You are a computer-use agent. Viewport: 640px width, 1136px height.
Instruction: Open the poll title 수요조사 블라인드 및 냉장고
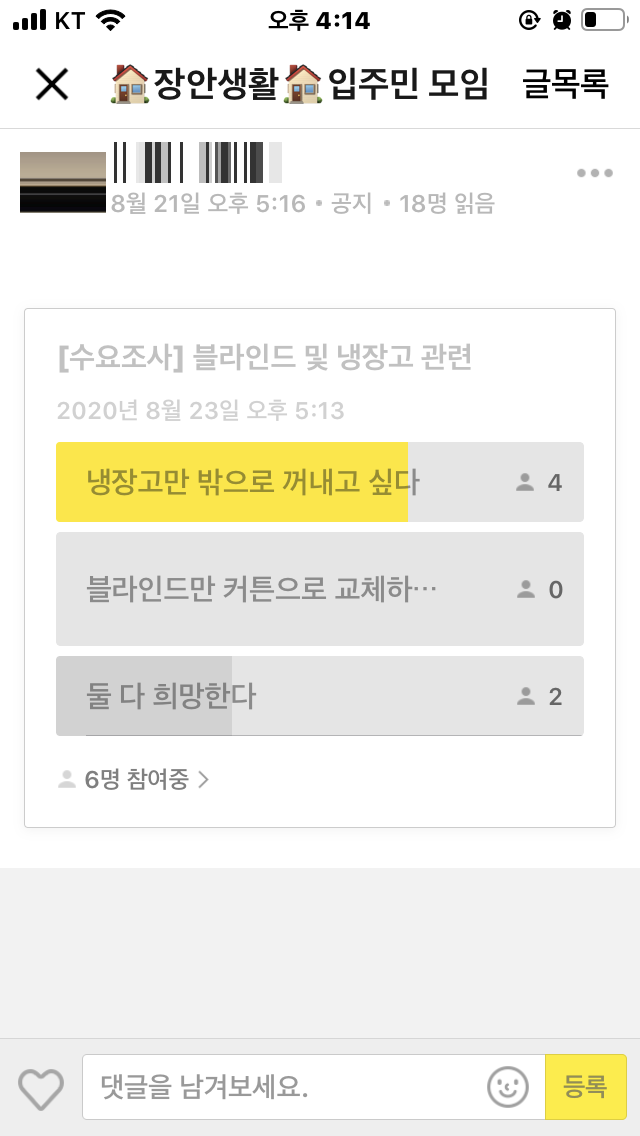pos(265,359)
